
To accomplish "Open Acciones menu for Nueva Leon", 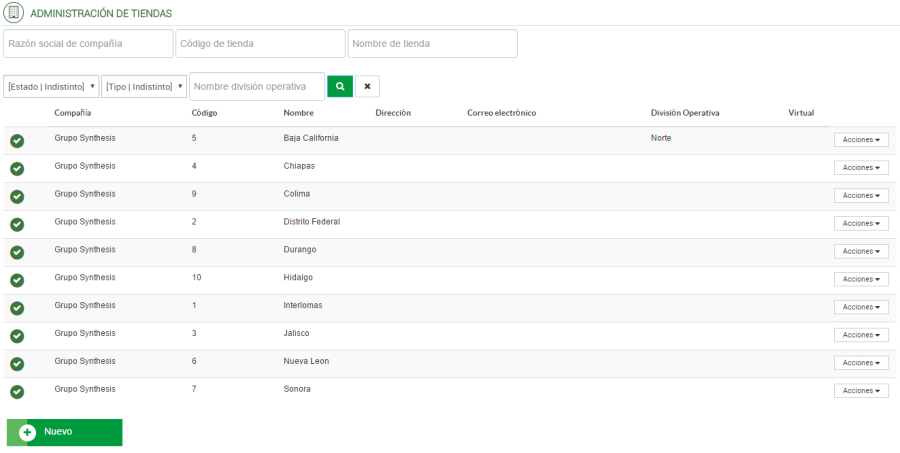I will (861, 363).
